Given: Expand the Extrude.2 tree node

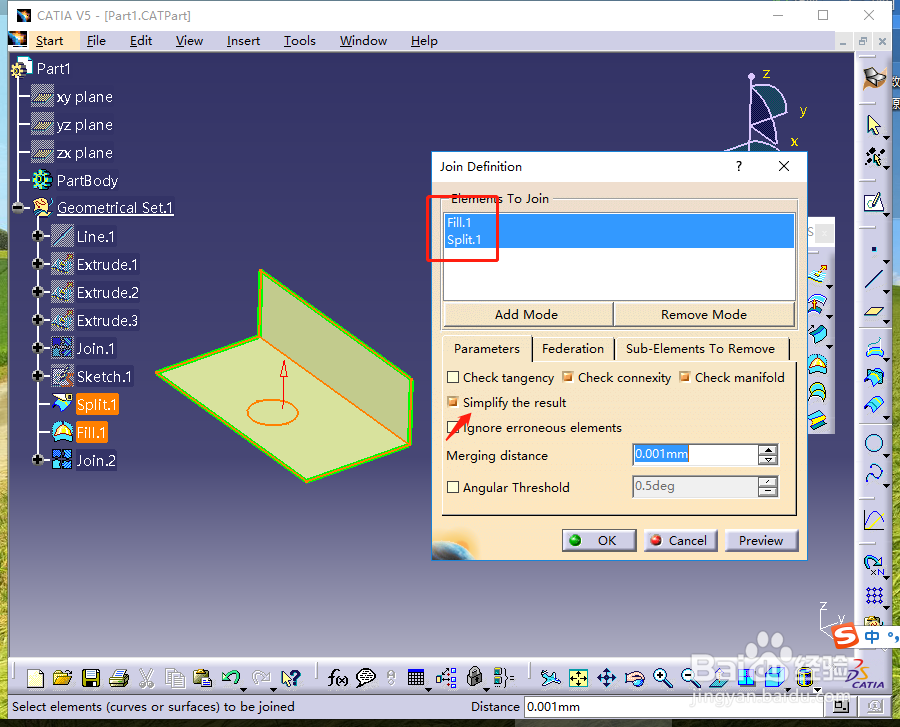Looking at the screenshot, I should [x=38, y=291].
